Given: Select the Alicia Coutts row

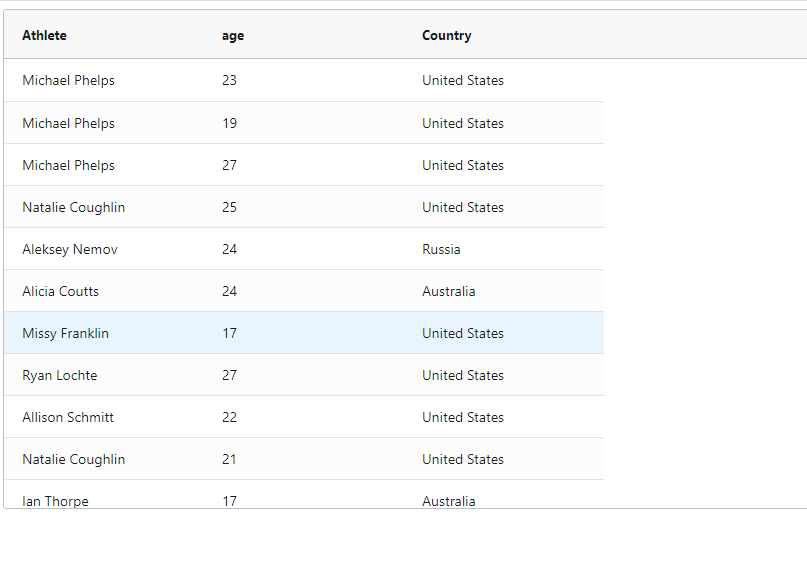Looking at the screenshot, I should [304, 291].
